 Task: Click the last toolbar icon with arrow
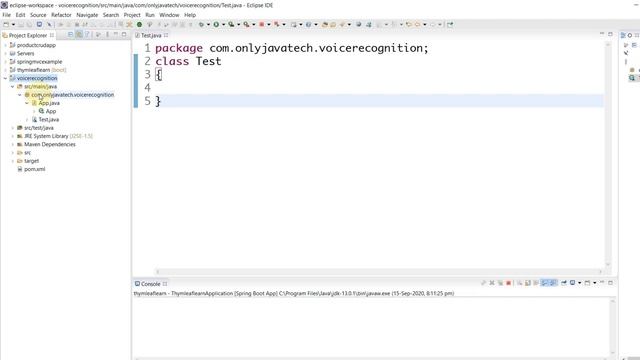point(450,24)
